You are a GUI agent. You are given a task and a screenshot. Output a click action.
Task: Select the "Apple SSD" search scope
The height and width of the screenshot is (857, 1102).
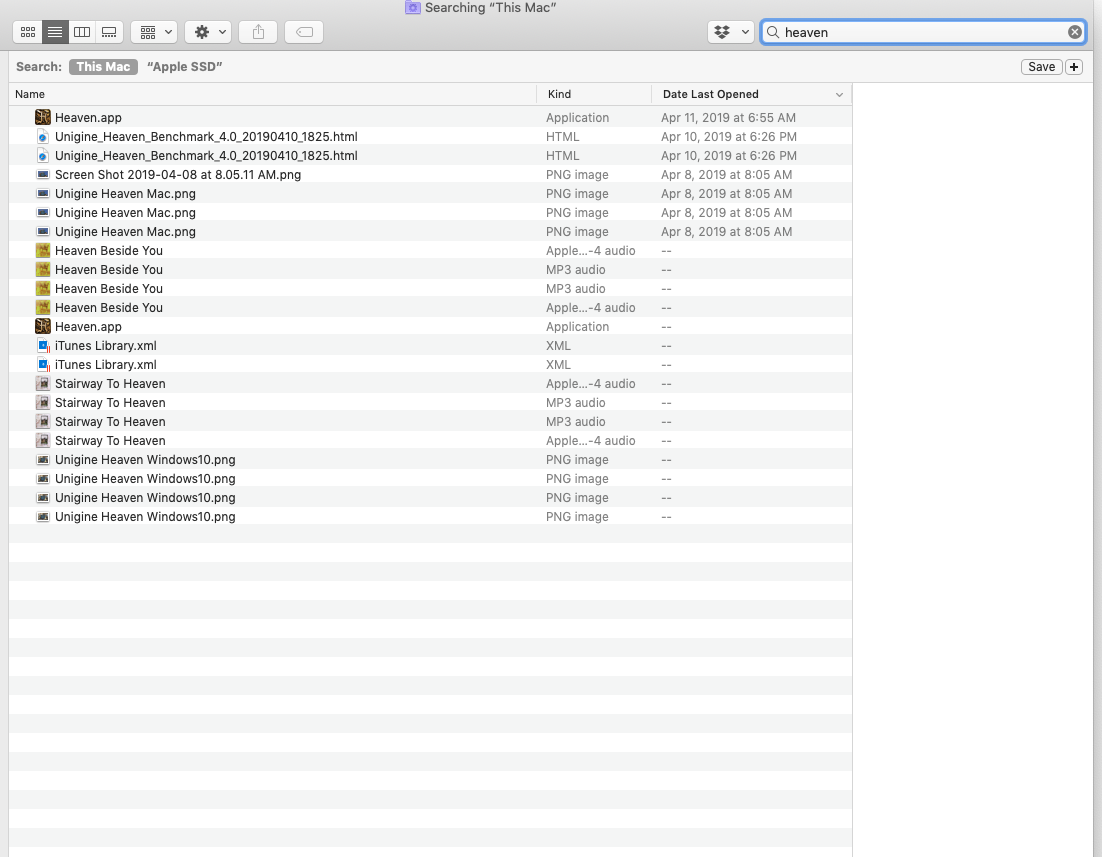(x=184, y=67)
